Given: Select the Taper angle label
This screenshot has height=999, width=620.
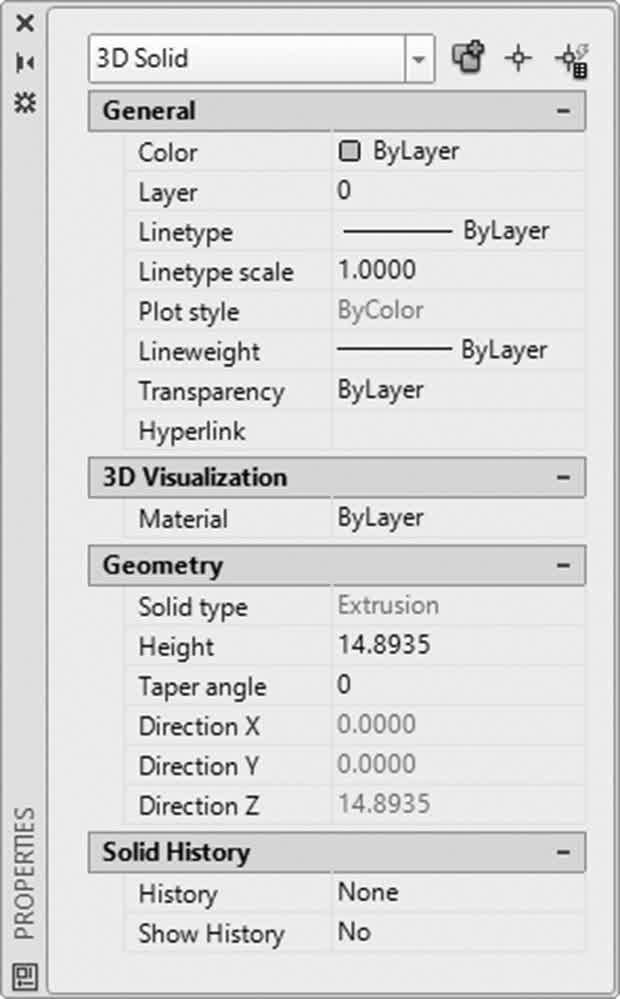Looking at the screenshot, I should (203, 687).
